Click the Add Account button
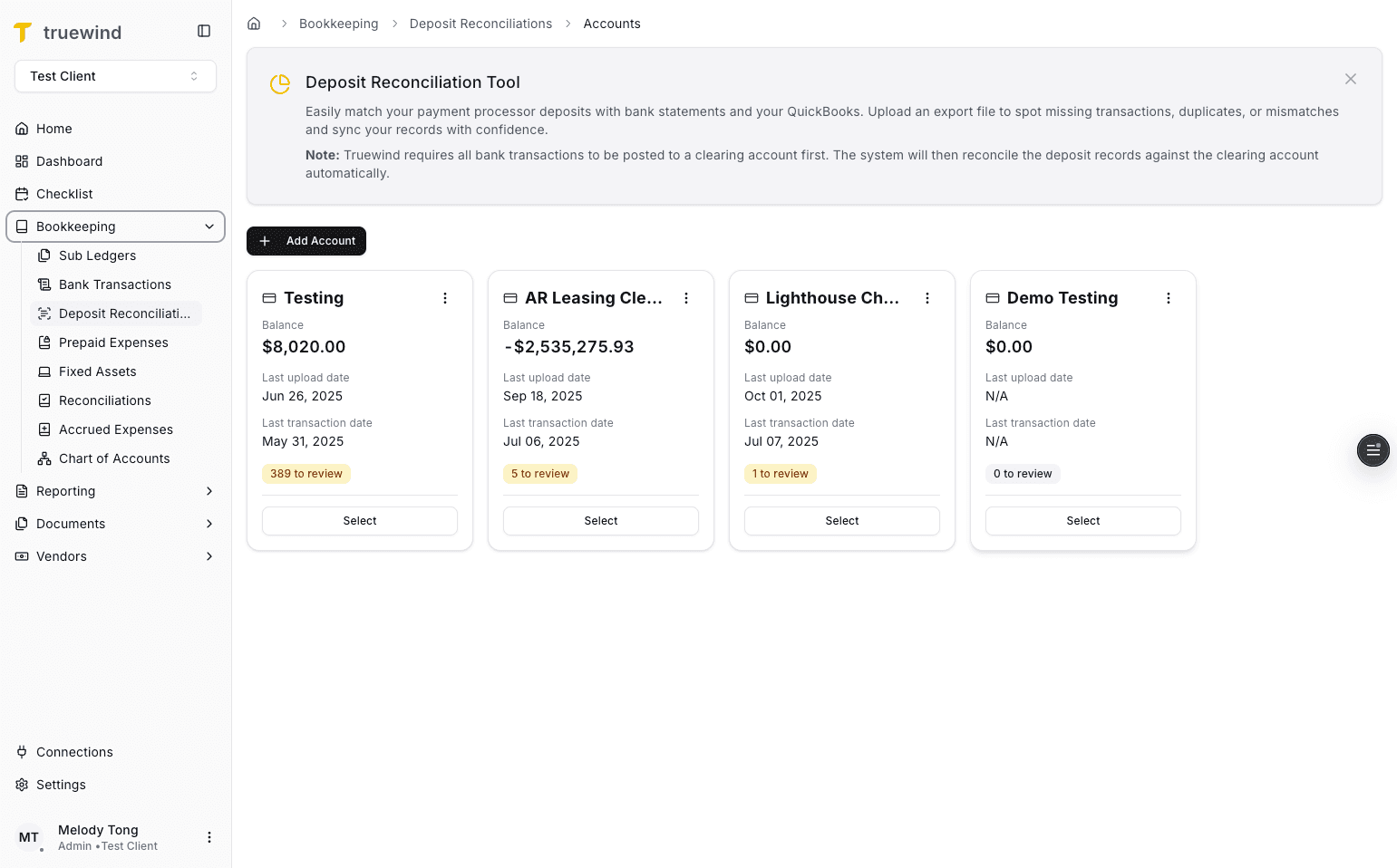Screen dimensions: 1397x868 306,241
